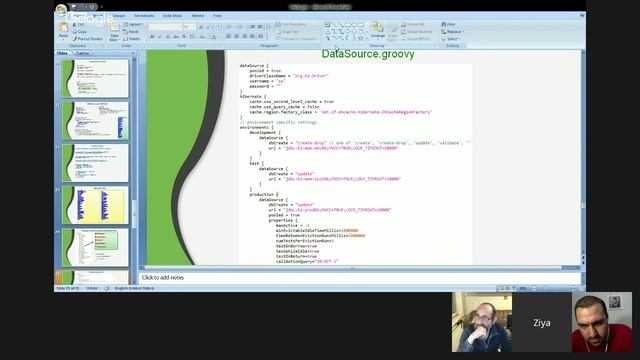Image resolution: width=640 pixels, height=360 pixels.
Task: Switch to the Outline pane tab
Action: [82, 53]
